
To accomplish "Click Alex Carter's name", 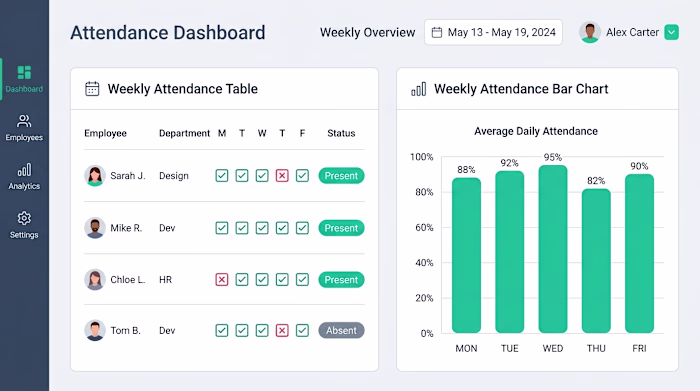I will point(632,33).
